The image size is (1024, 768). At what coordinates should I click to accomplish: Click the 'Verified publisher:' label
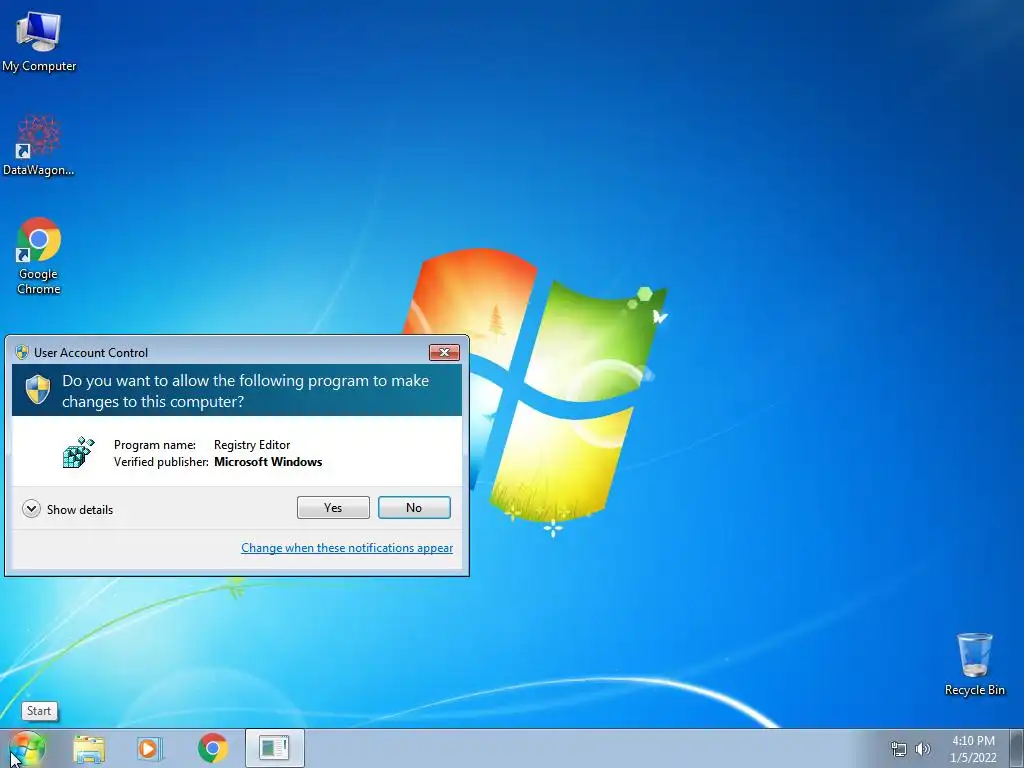coord(161,462)
